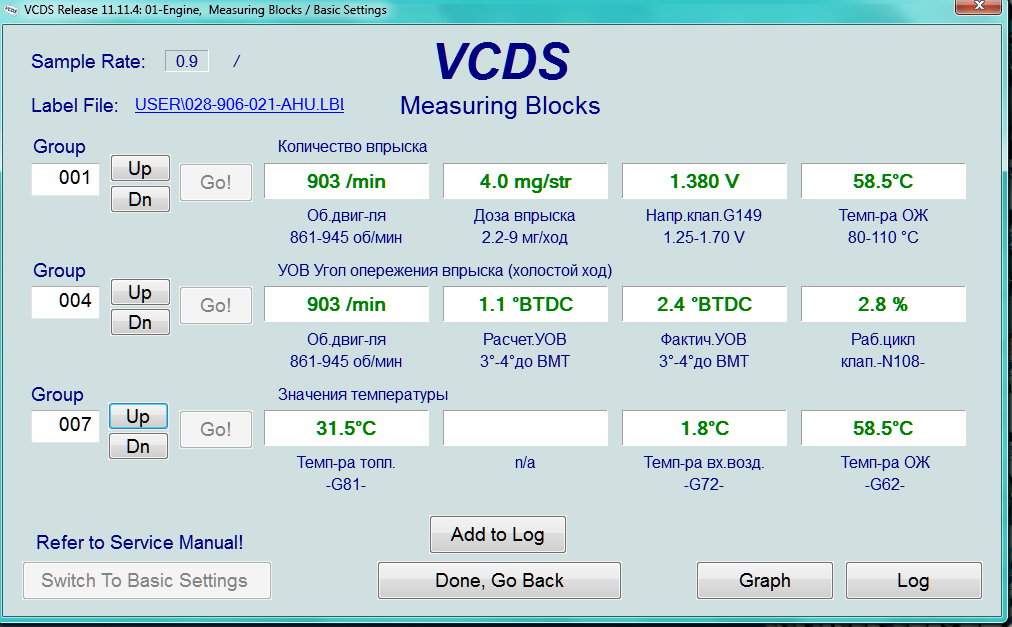Select the Group 001 number field

coord(66,179)
